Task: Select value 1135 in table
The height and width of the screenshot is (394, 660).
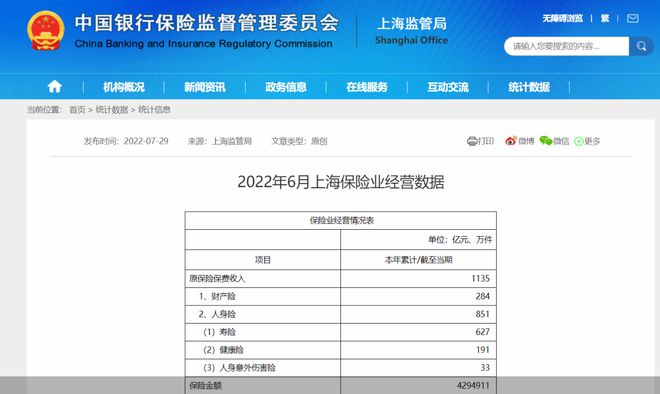Action: (x=480, y=278)
